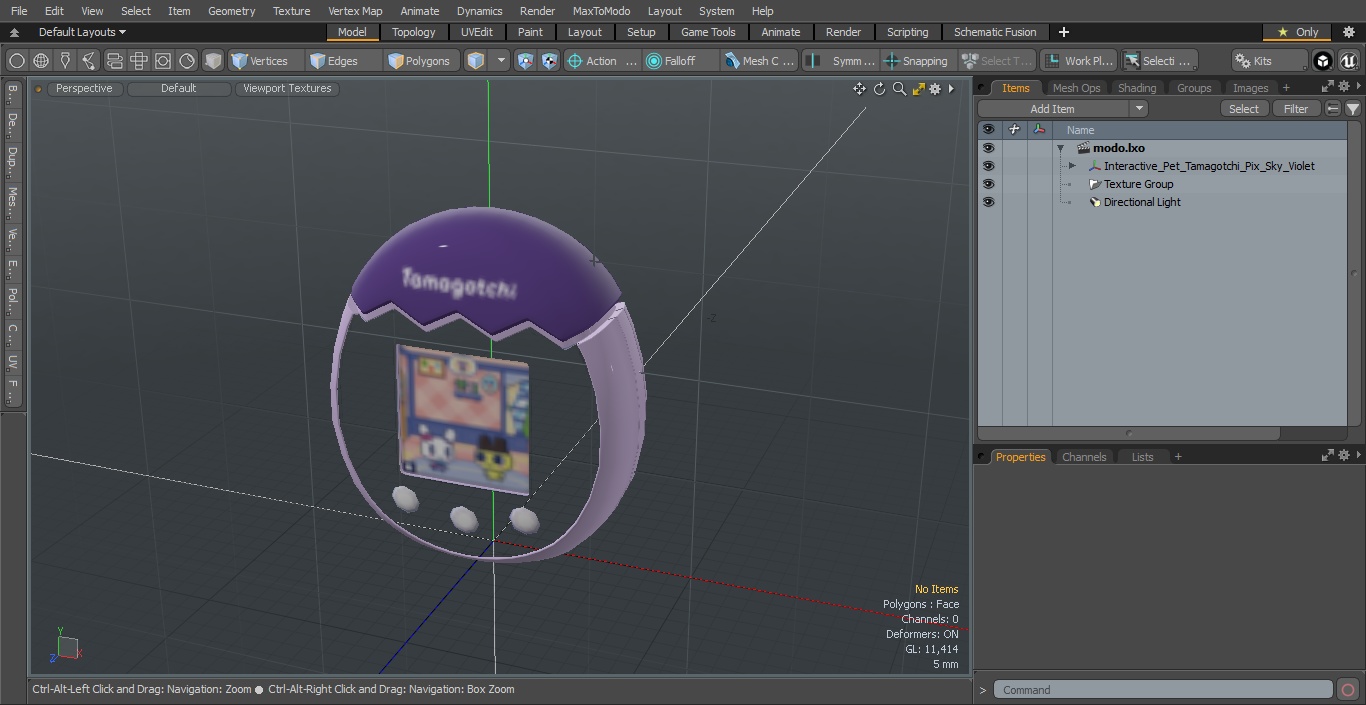Click the Unity cube icon

(x=1323, y=61)
